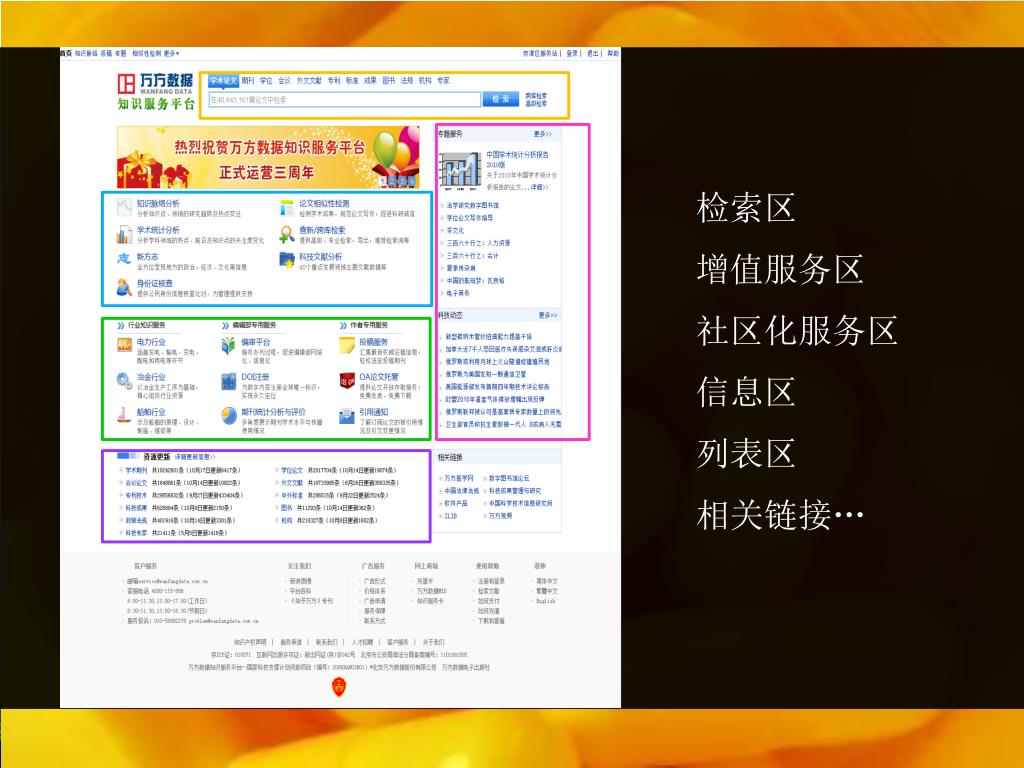The width and height of the screenshot is (1024, 768).
Task: Click 知识产权声明 in the footer bar
Action: 250,643
